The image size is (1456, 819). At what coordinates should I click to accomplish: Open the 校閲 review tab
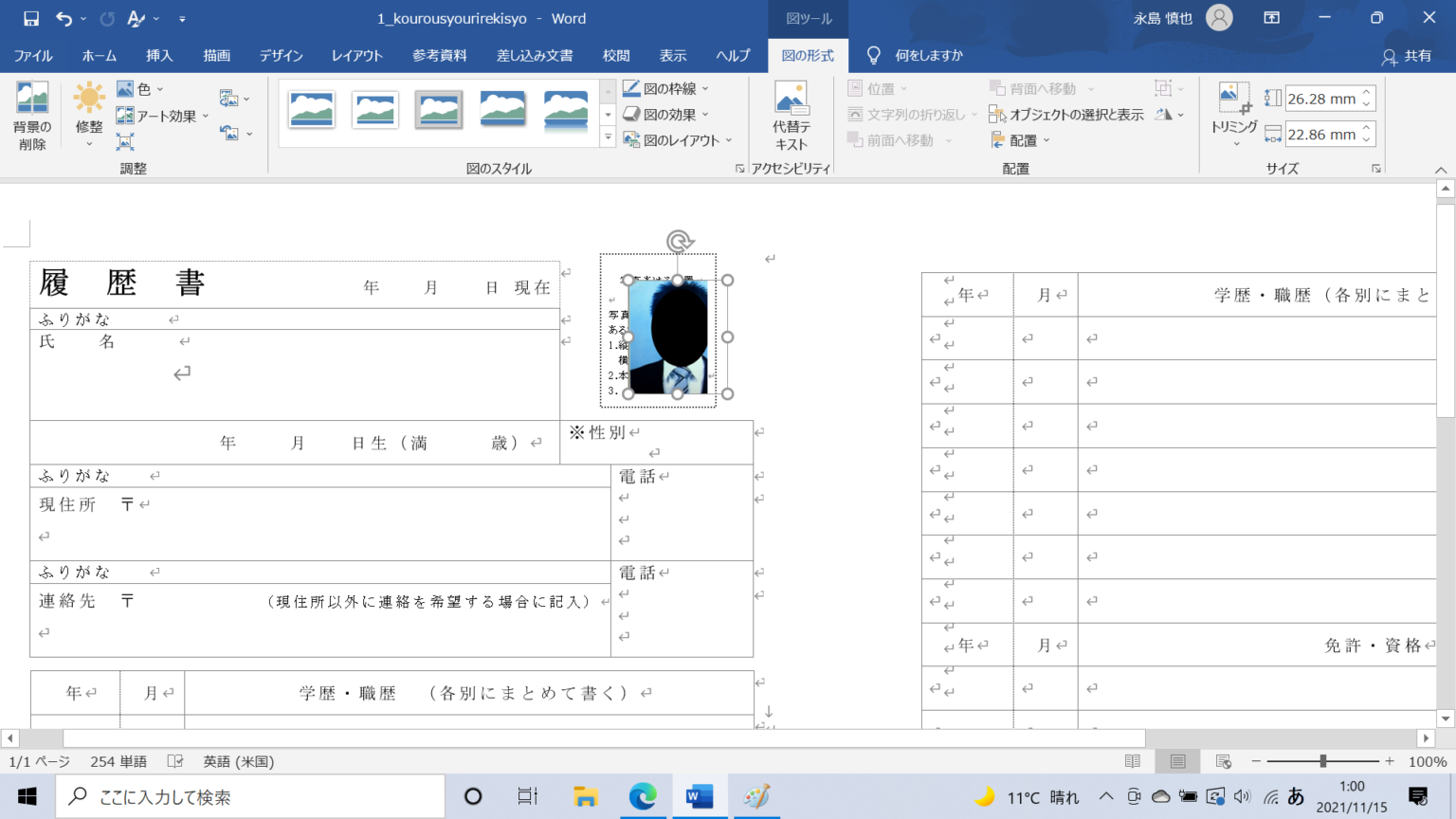point(616,55)
